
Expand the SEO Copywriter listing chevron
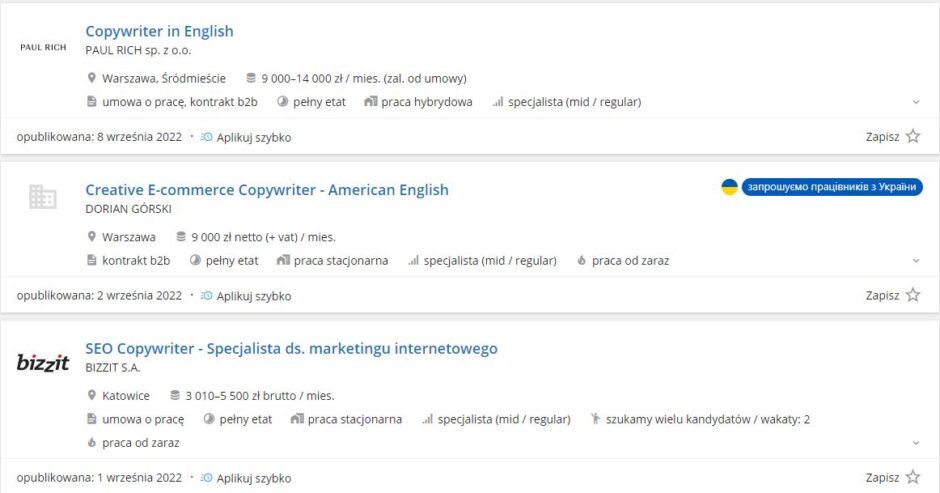tap(915, 443)
